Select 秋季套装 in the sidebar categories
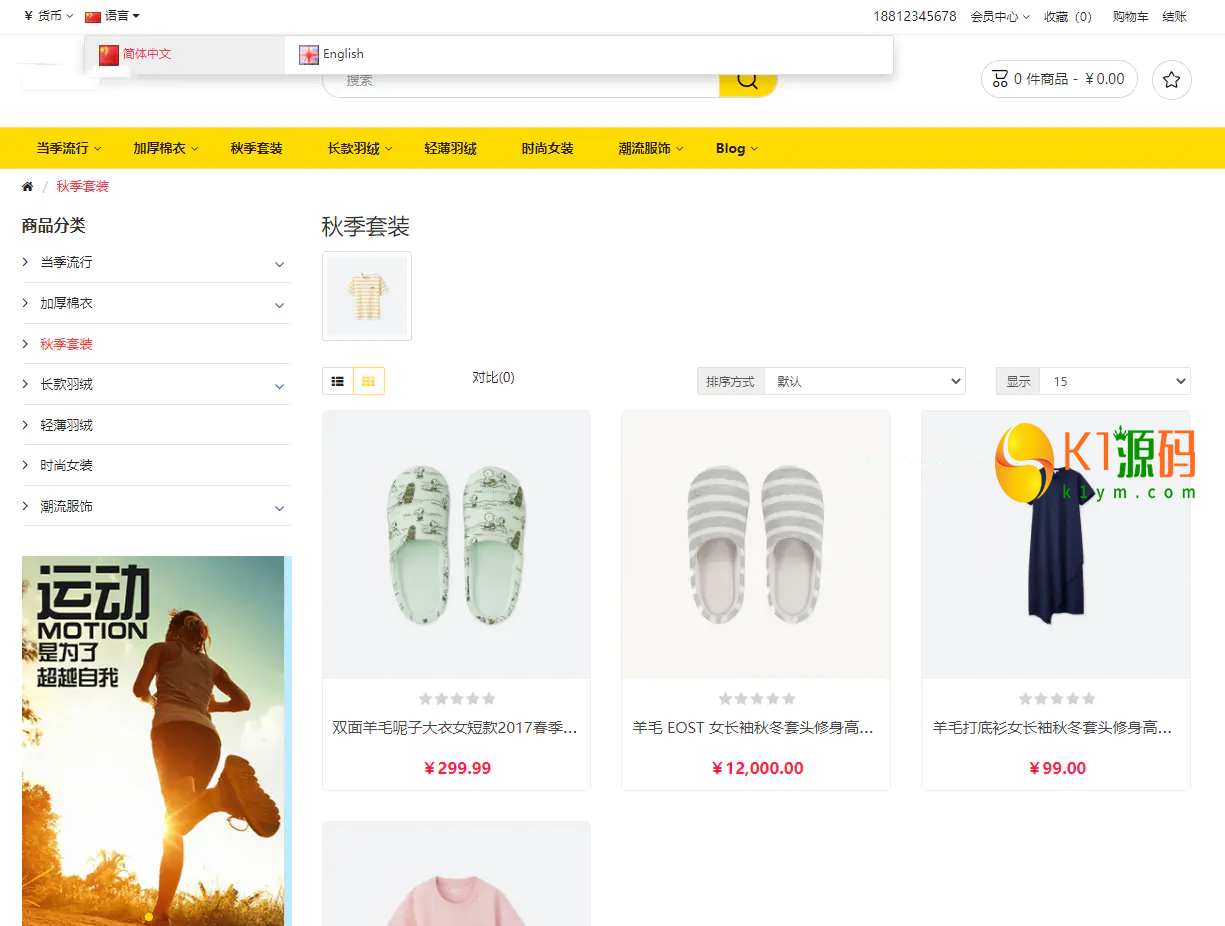Screen dimensions: 1225x926 pyautogui.click(x=66, y=345)
